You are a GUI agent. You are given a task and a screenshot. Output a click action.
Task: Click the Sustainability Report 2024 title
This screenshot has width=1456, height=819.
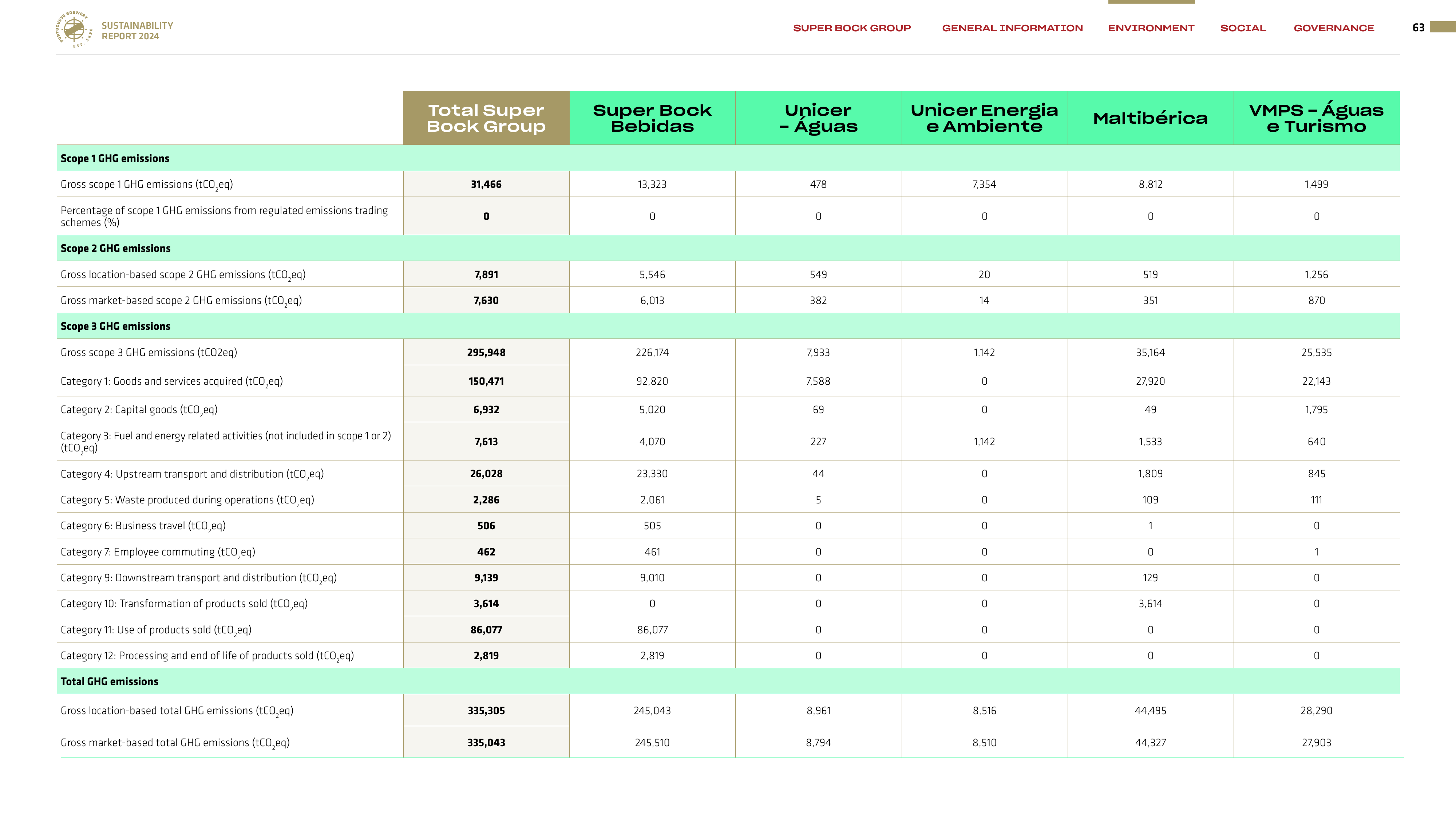137,31
